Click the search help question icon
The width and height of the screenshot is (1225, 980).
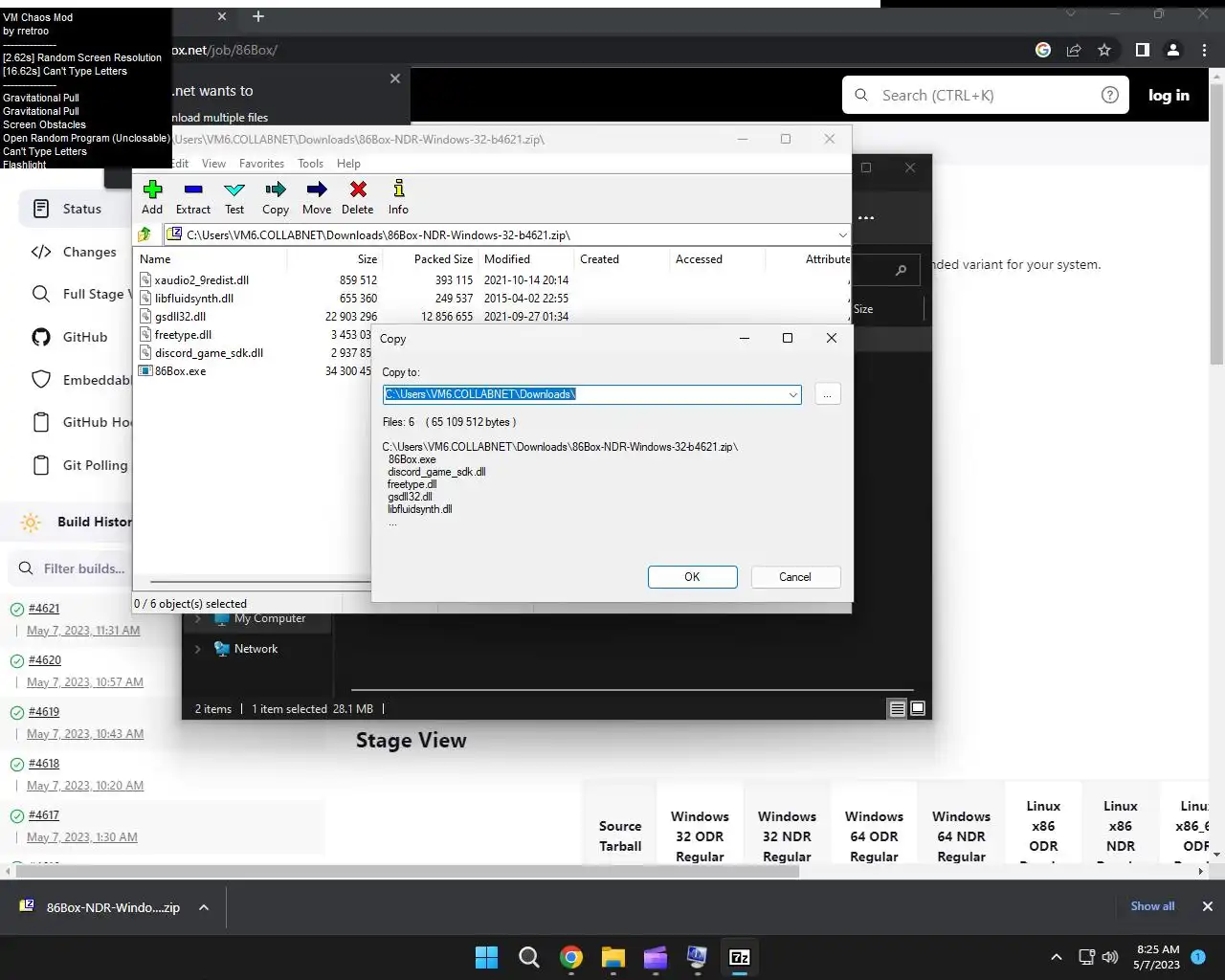click(1110, 95)
